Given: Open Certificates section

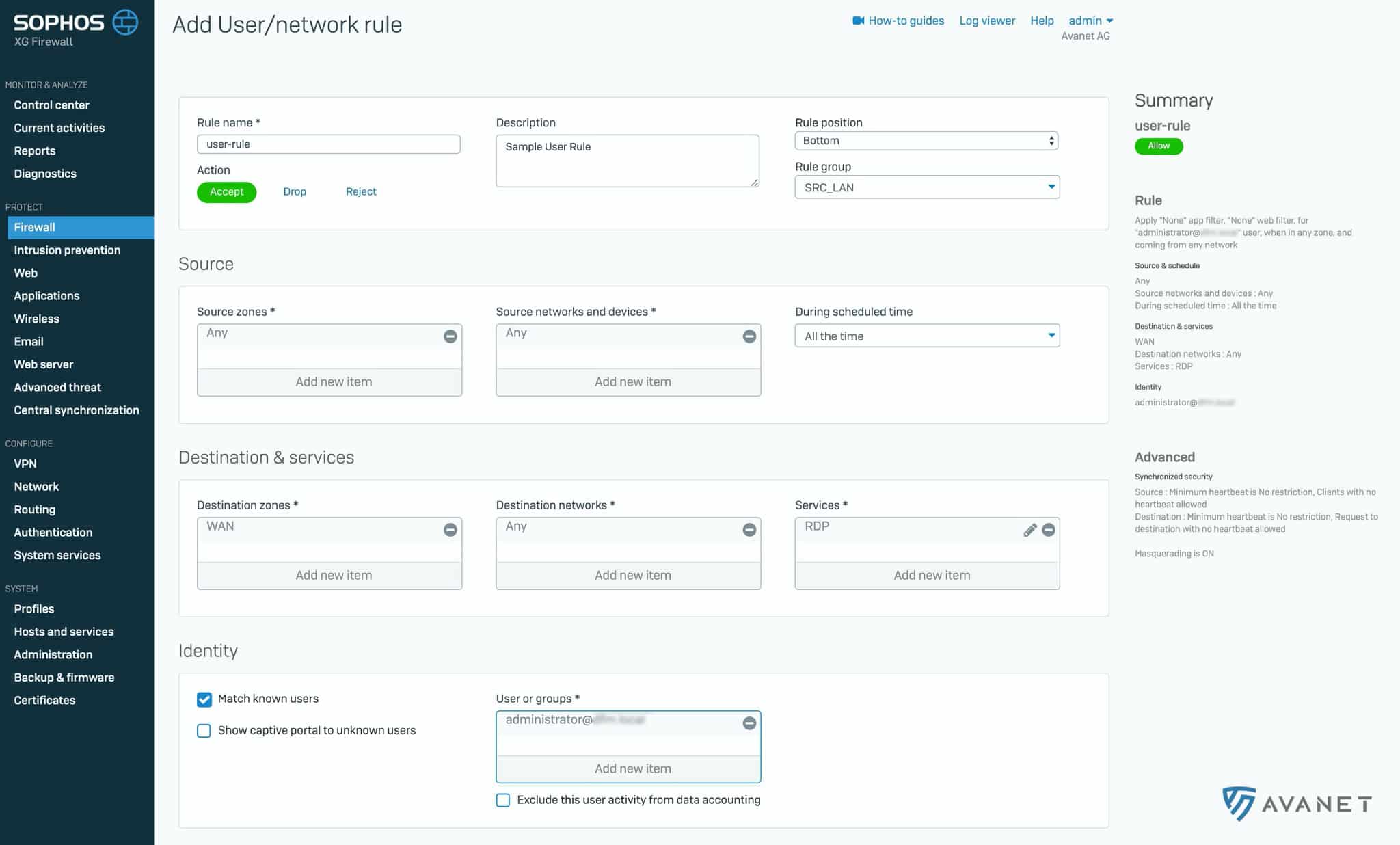Looking at the screenshot, I should [44, 701].
